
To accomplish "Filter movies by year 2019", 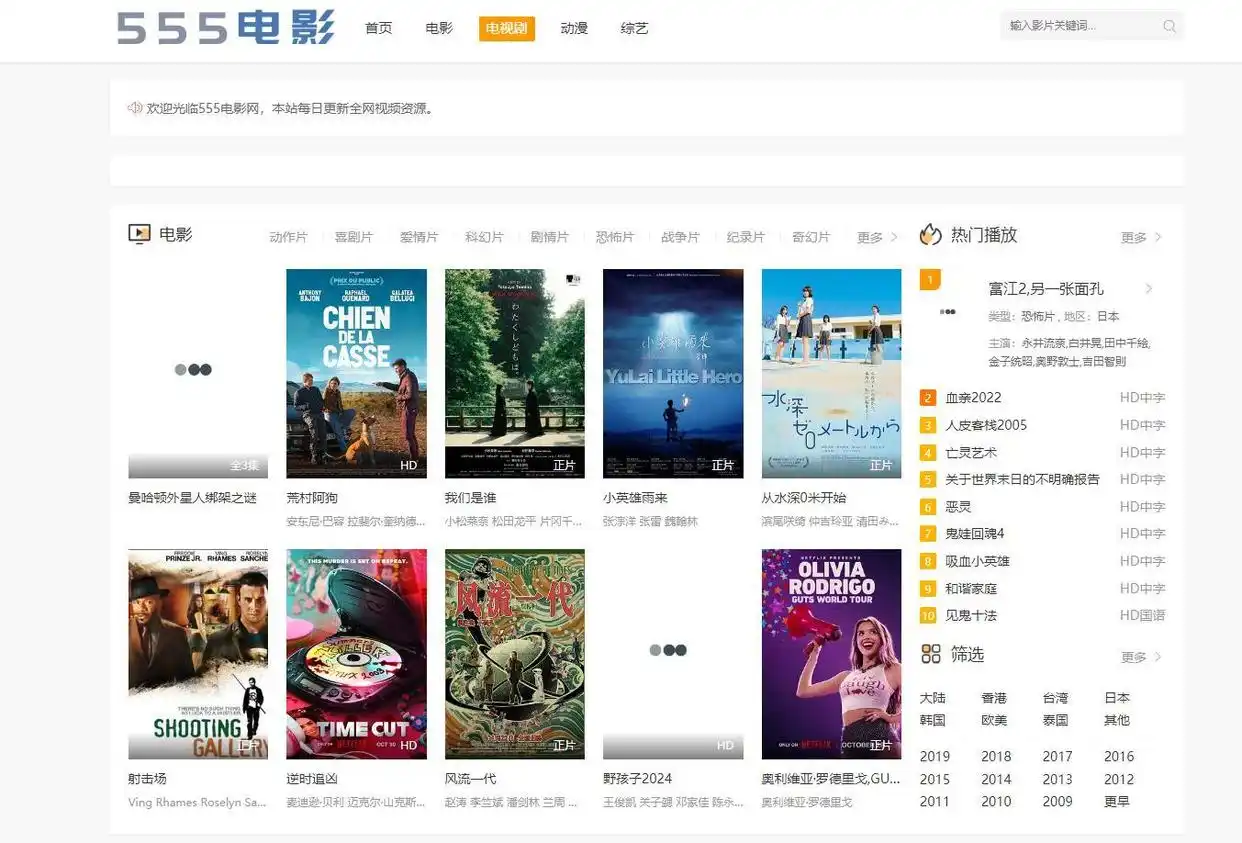I will click(x=935, y=757).
